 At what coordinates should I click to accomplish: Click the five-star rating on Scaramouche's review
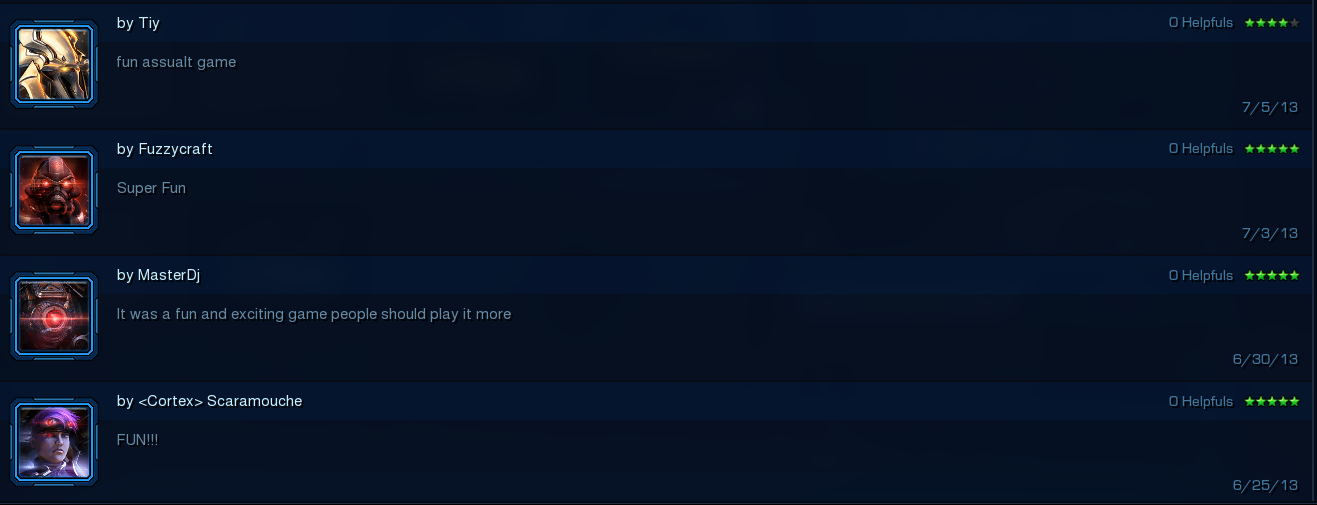coord(1272,401)
